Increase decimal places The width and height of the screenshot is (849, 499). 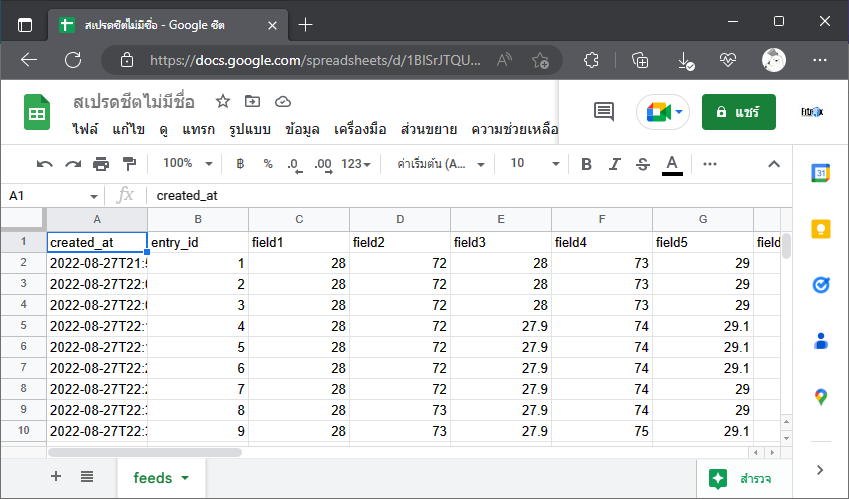(x=323, y=165)
